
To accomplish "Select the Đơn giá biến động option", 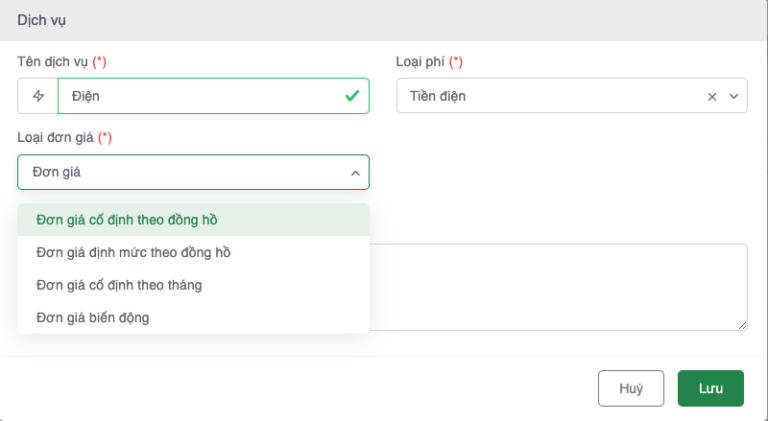I will tap(93, 317).
